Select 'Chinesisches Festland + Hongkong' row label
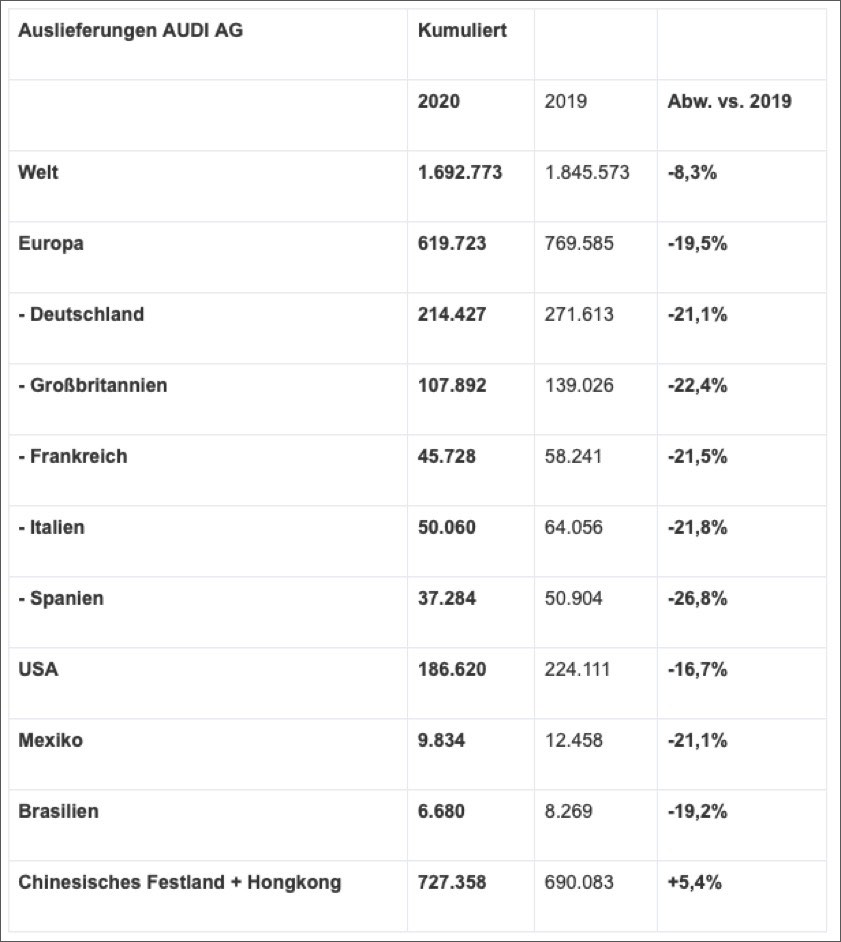 click(x=179, y=882)
